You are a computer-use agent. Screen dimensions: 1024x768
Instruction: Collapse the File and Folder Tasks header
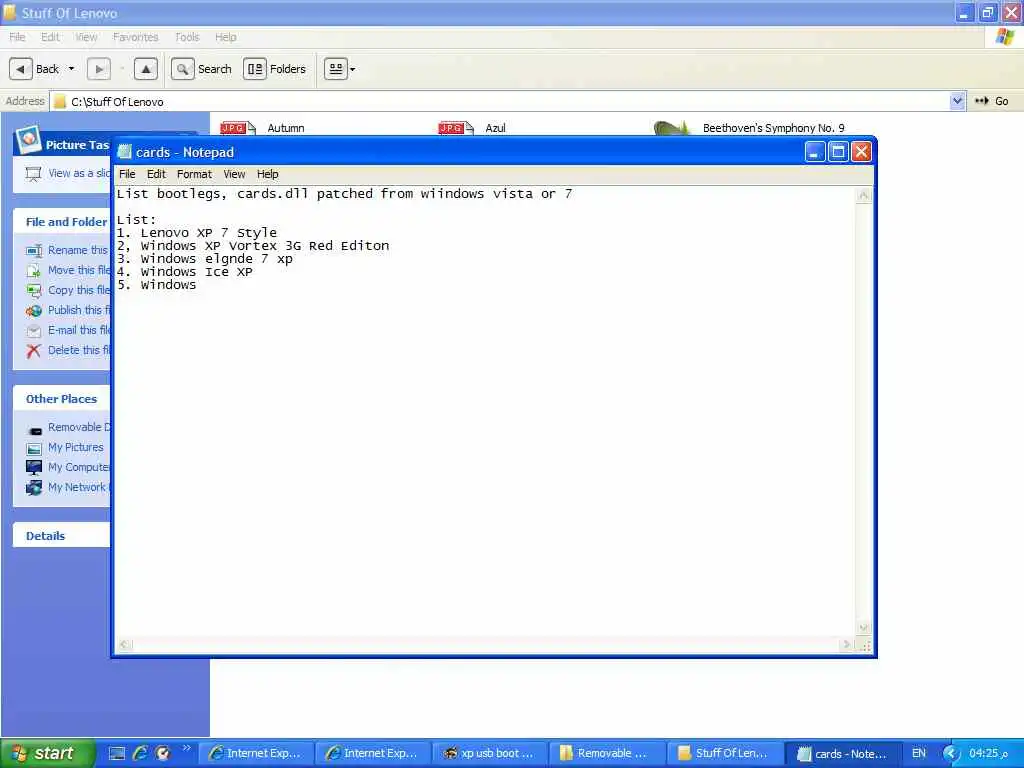[x=61, y=221]
